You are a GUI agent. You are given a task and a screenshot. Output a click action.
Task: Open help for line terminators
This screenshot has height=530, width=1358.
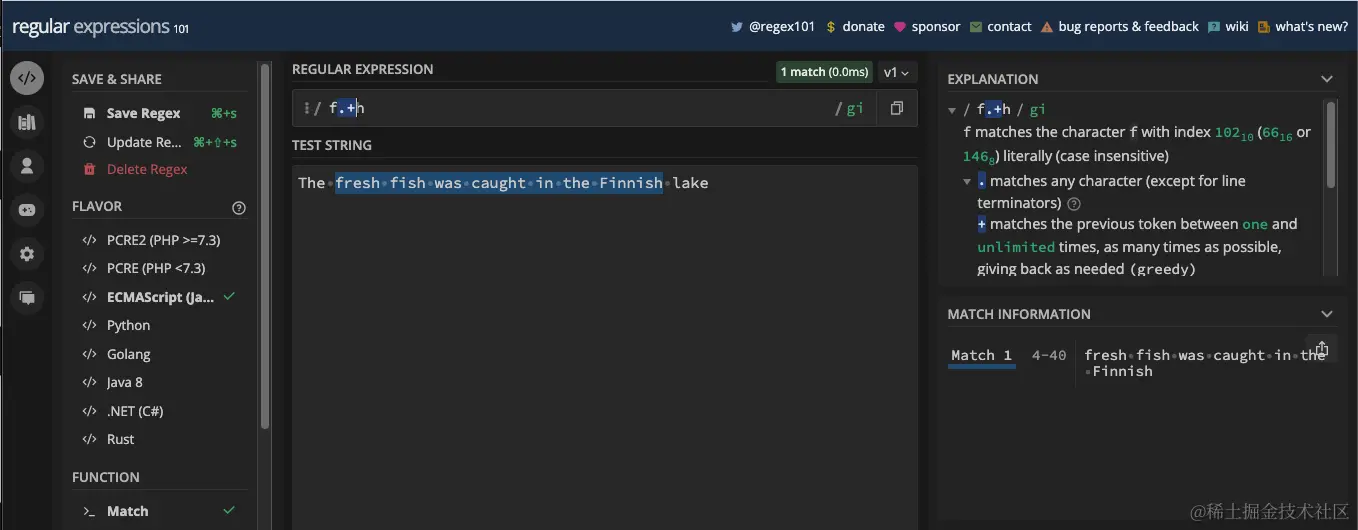[1074, 203]
